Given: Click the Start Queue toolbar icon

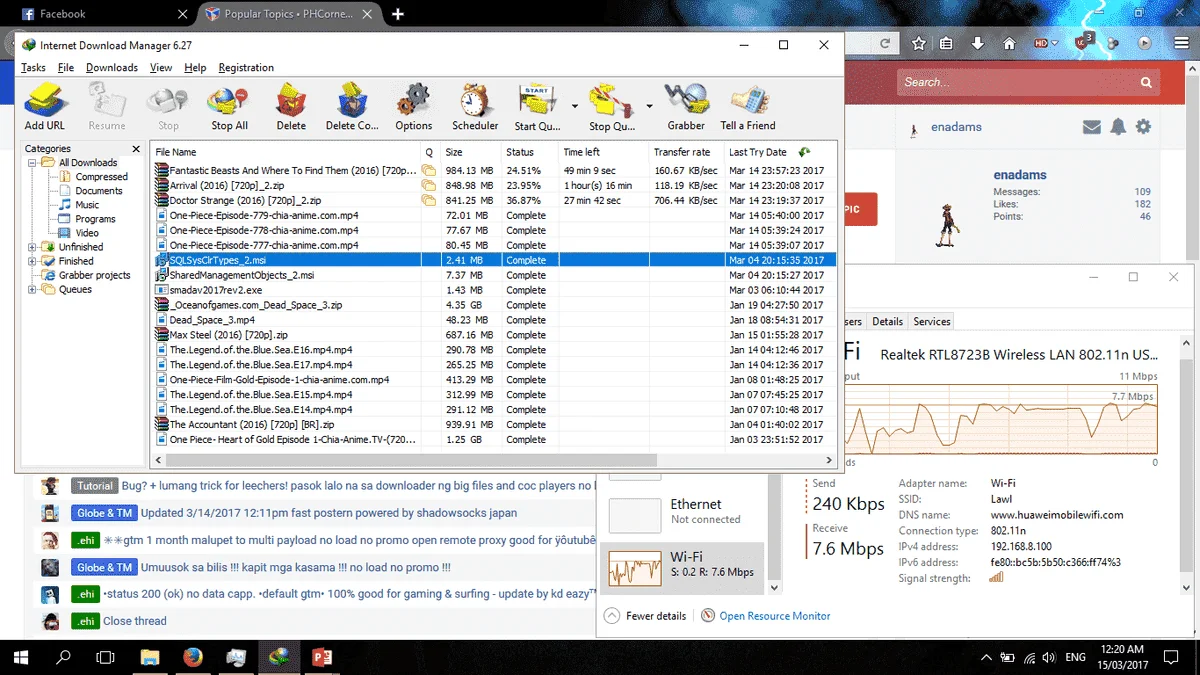Looking at the screenshot, I should click(538, 108).
